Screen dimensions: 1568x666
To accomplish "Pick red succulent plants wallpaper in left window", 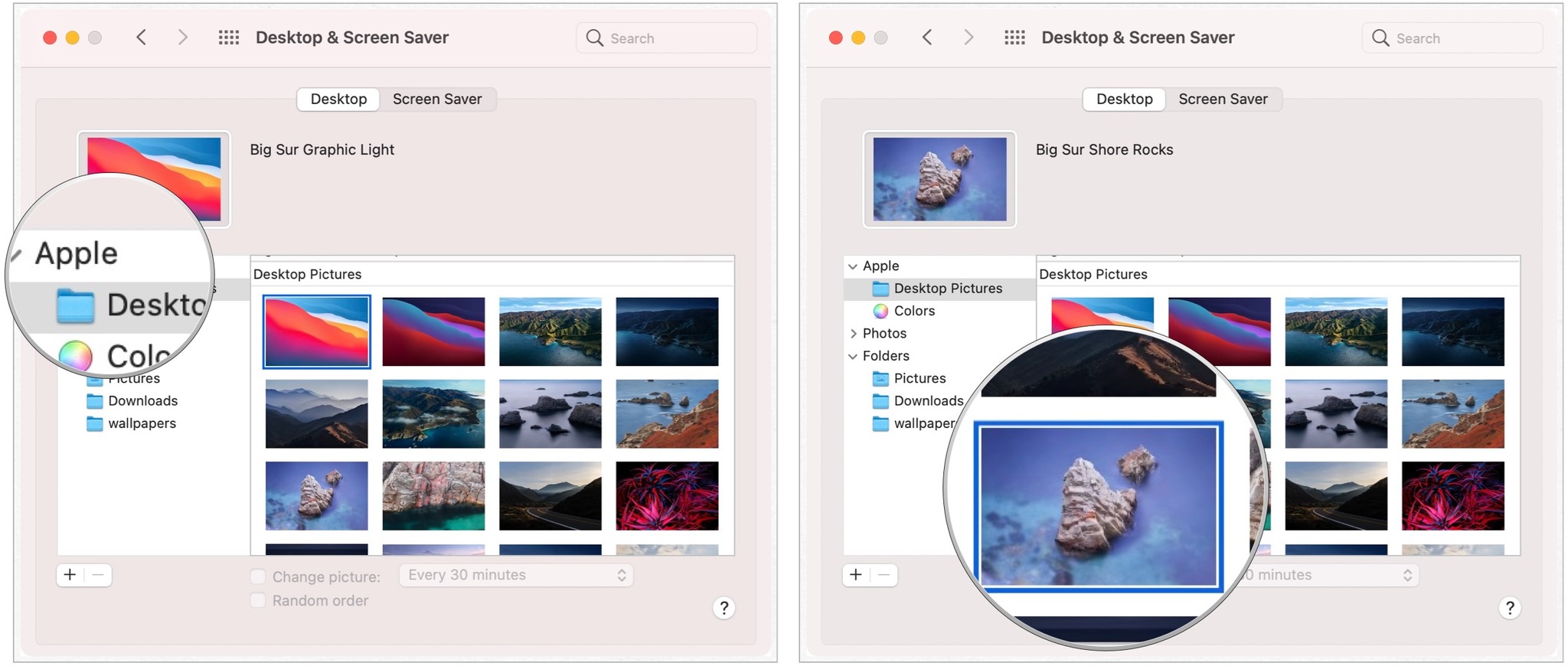I will click(x=667, y=495).
